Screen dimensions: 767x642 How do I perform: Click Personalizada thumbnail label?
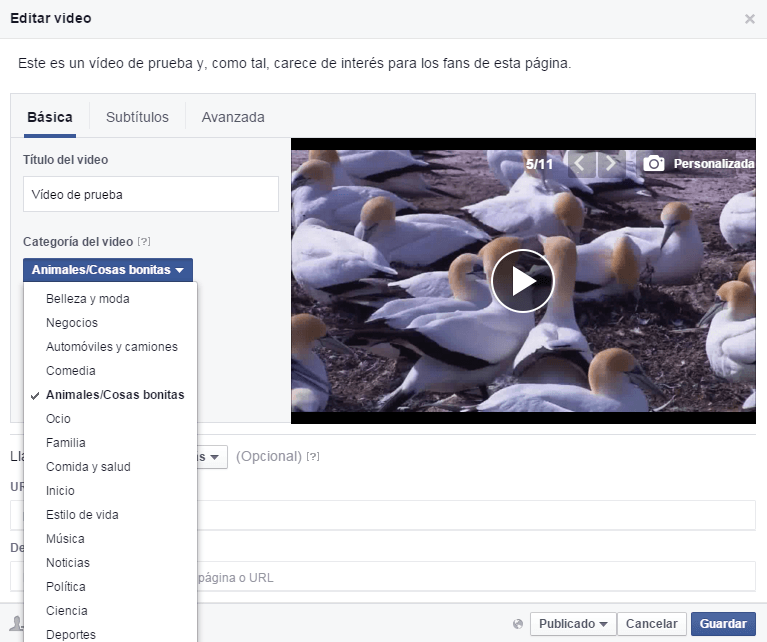tap(714, 164)
